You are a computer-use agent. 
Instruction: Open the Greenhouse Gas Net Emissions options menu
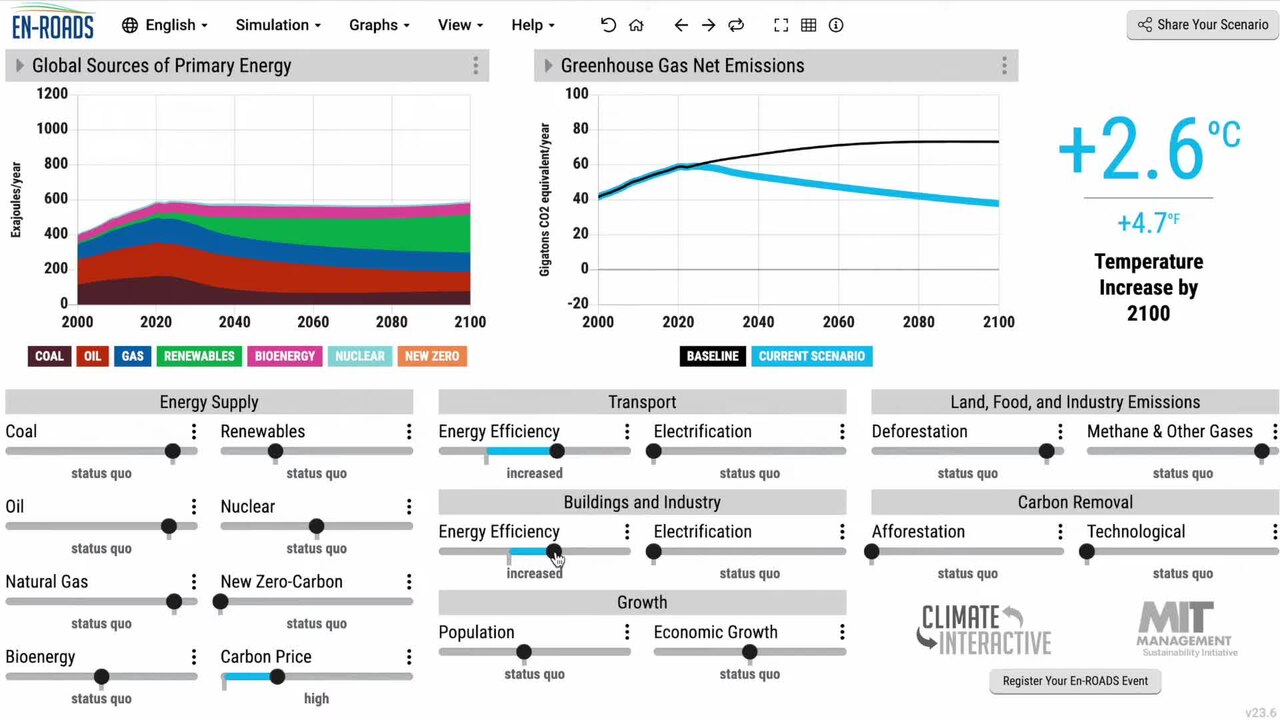click(1004, 66)
